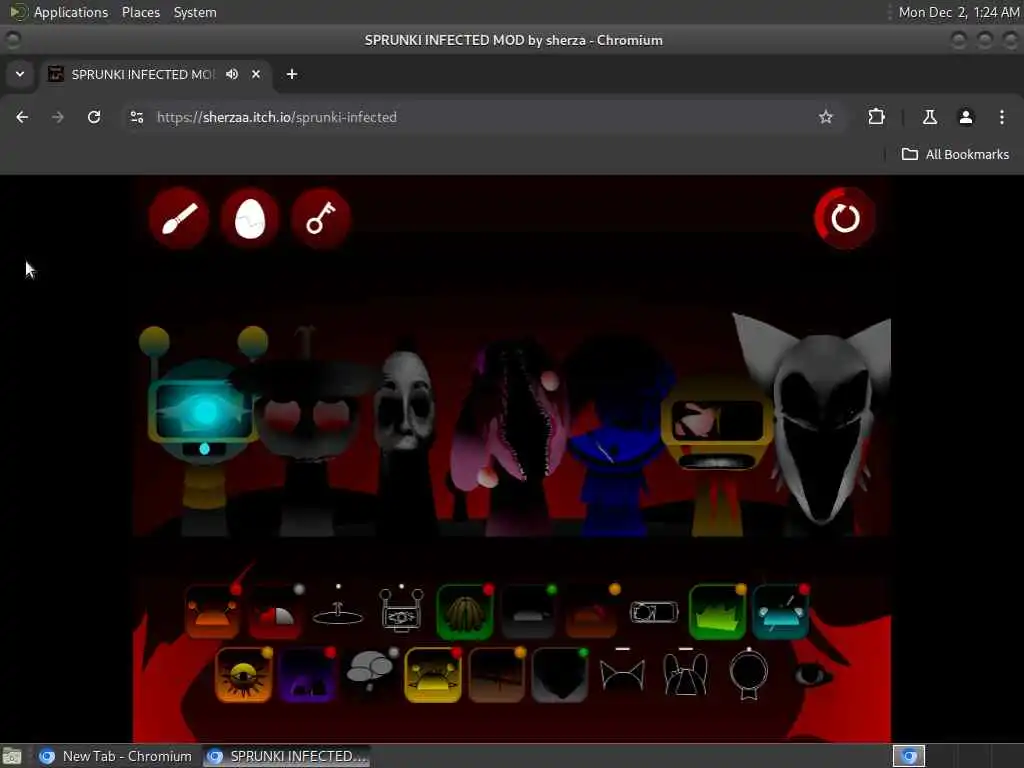Viewport: 1024px width, 768px height.
Task: Select the outlined goggles sound icon
Action: point(654,612)
